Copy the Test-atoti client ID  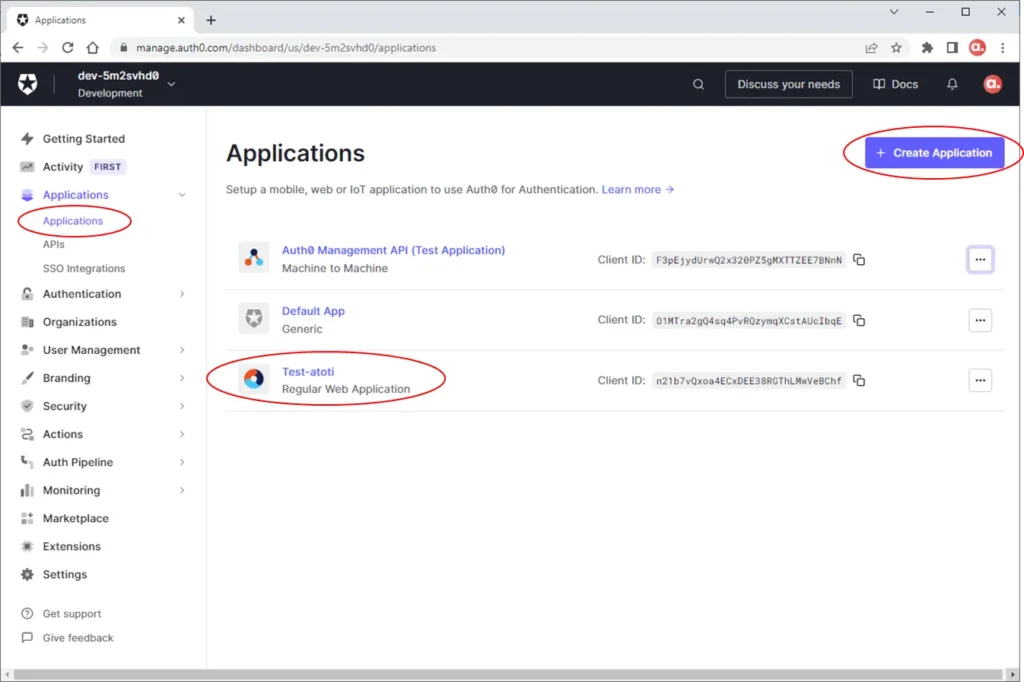point(859,380)
